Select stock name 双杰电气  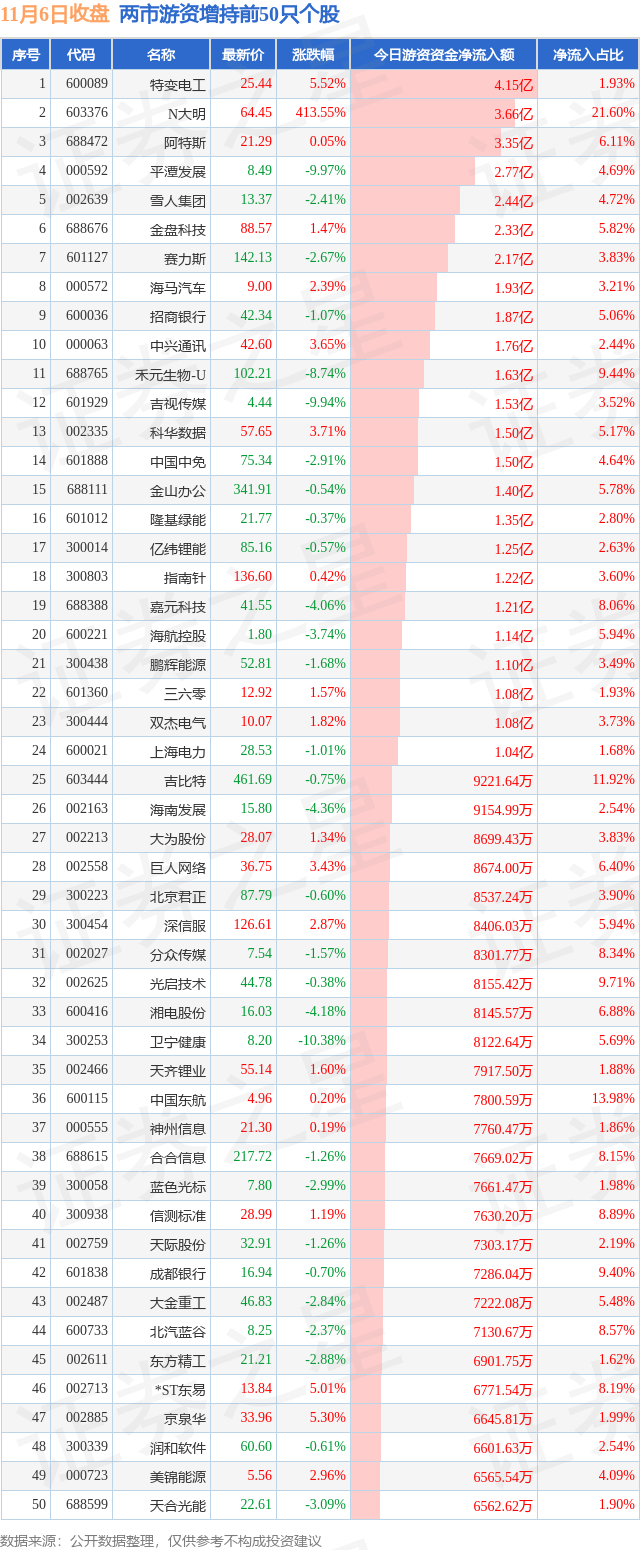click(x=178, y=723)
